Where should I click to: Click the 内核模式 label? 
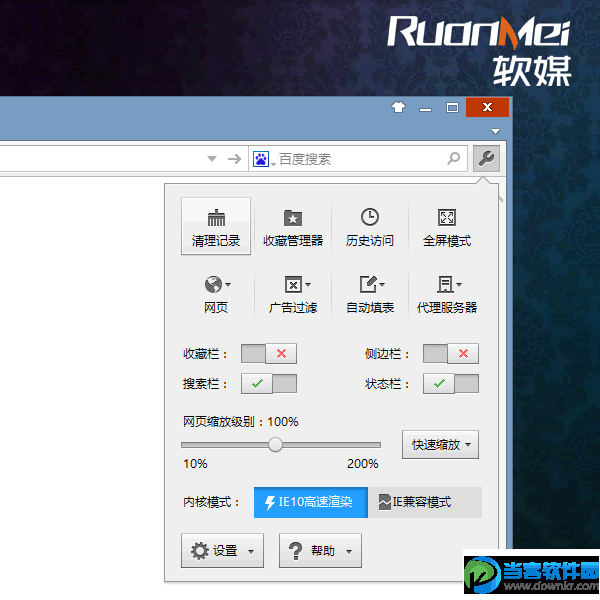(x=211, y=502)
